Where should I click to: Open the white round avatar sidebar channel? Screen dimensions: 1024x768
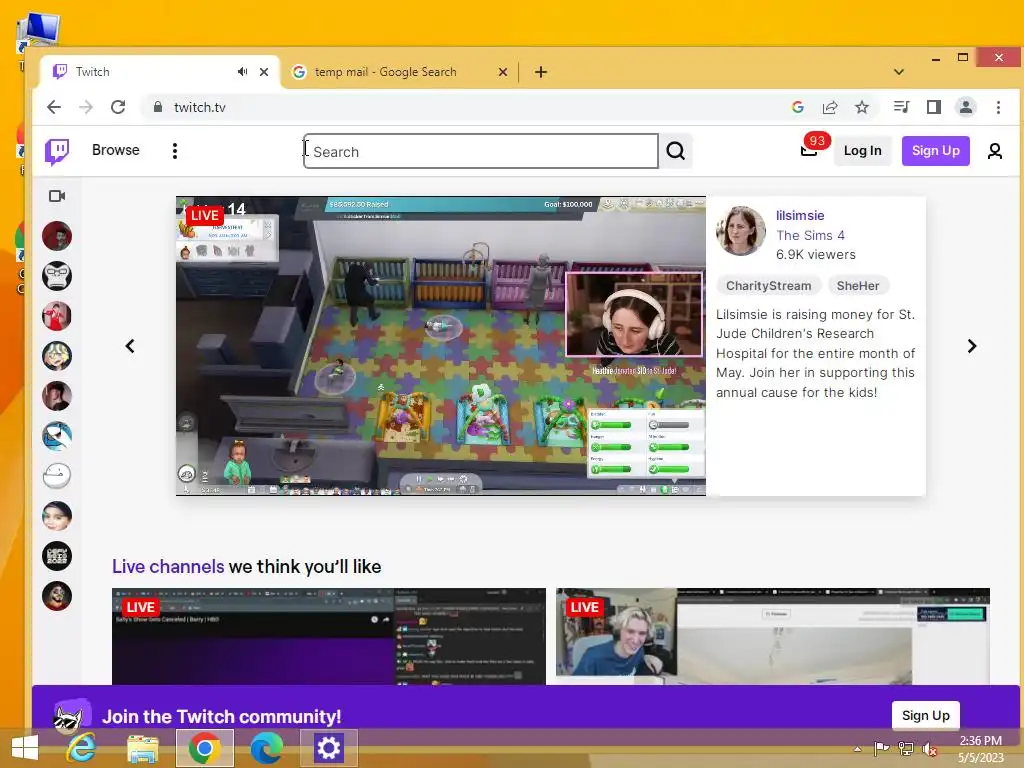[57, 476]
